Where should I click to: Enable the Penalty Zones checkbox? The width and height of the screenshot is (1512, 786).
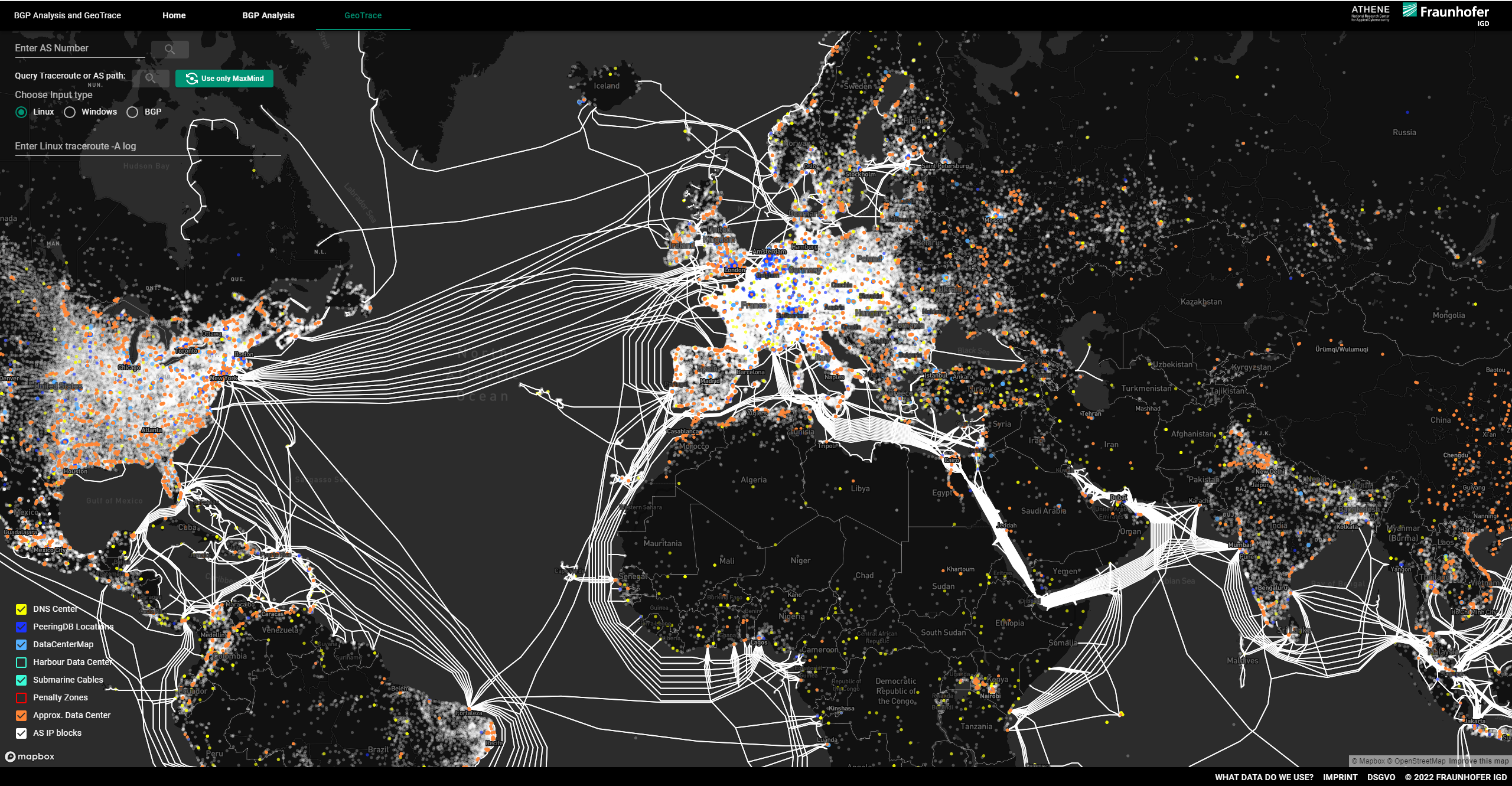(21, 698)
